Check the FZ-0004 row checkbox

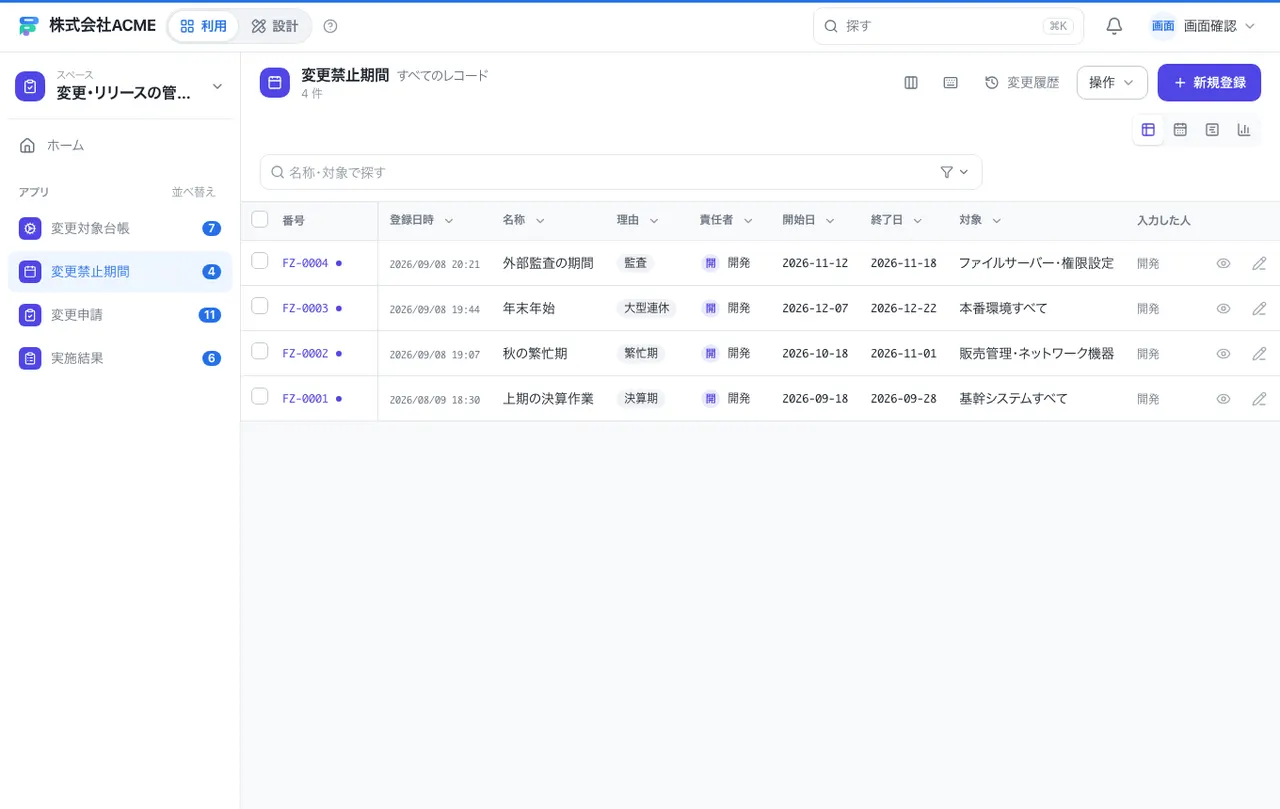(260, 261)
